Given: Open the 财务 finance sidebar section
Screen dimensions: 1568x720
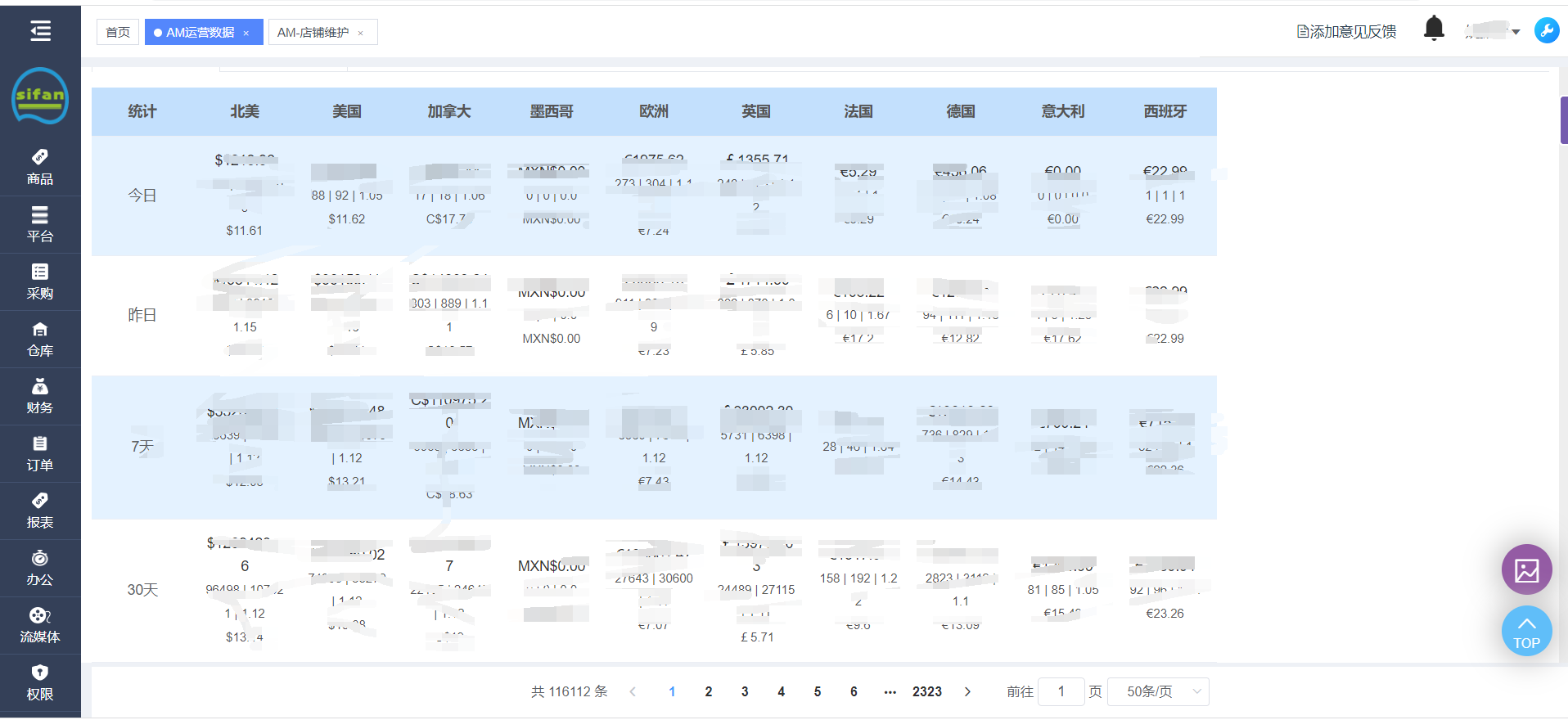Looking at the screenshot, I should click(40, 396).
